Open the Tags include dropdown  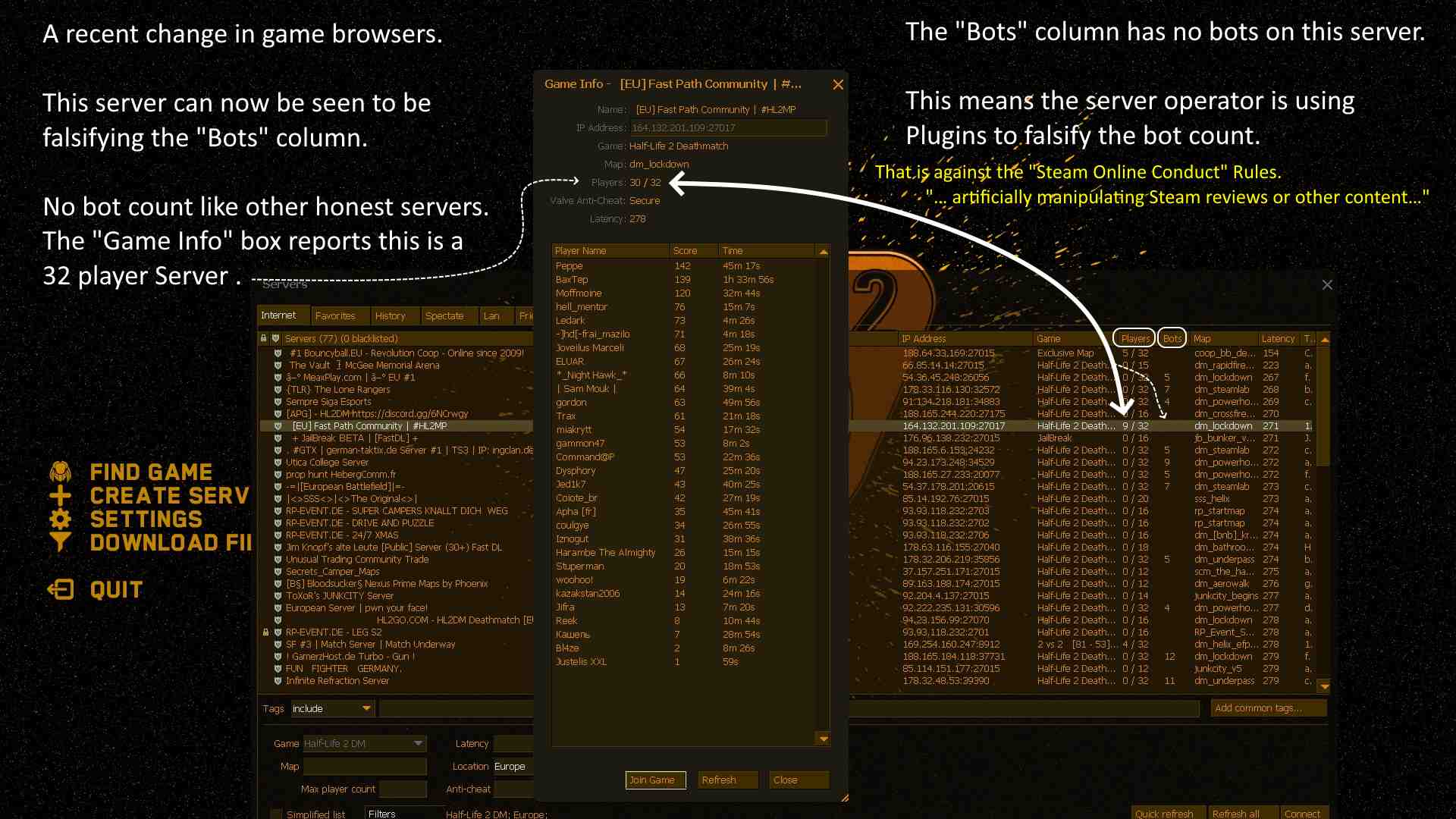[x=366, y=708]
